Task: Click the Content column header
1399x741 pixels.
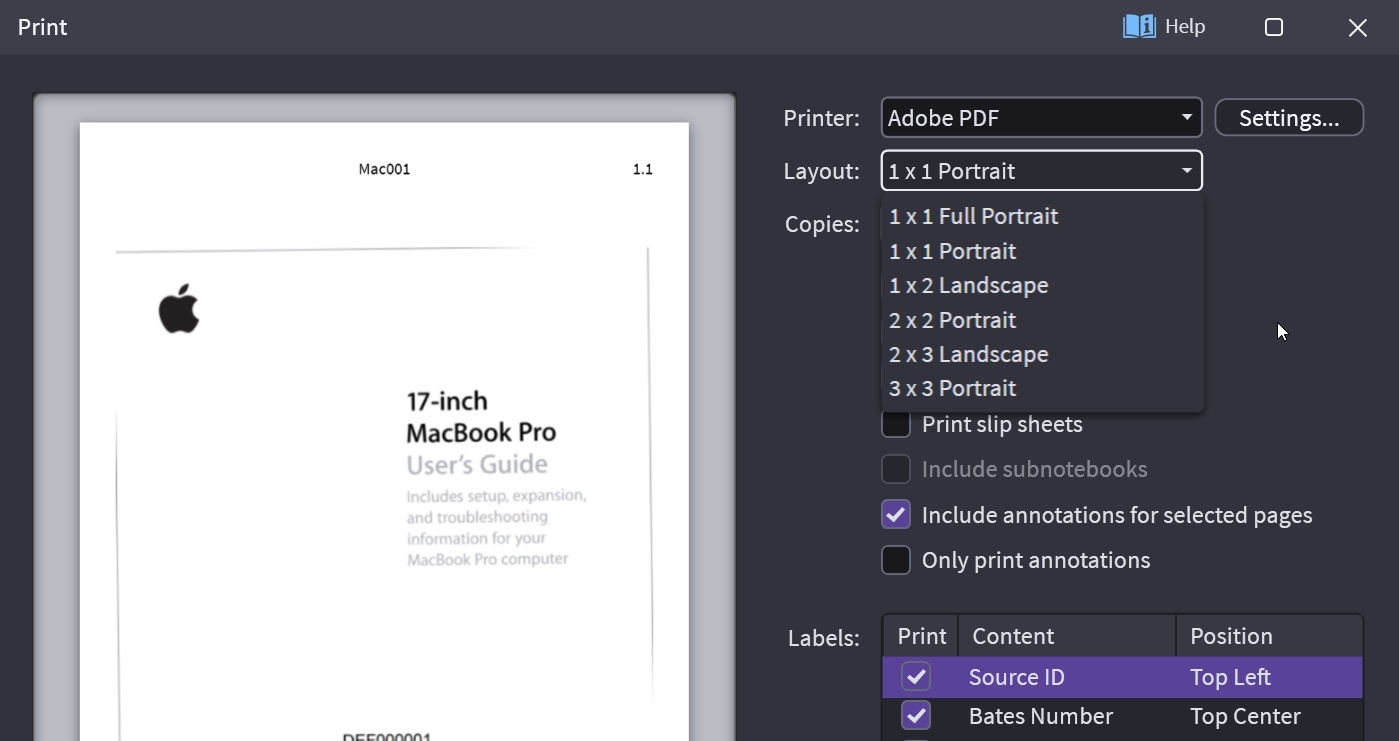Action: coord(1065,636)
